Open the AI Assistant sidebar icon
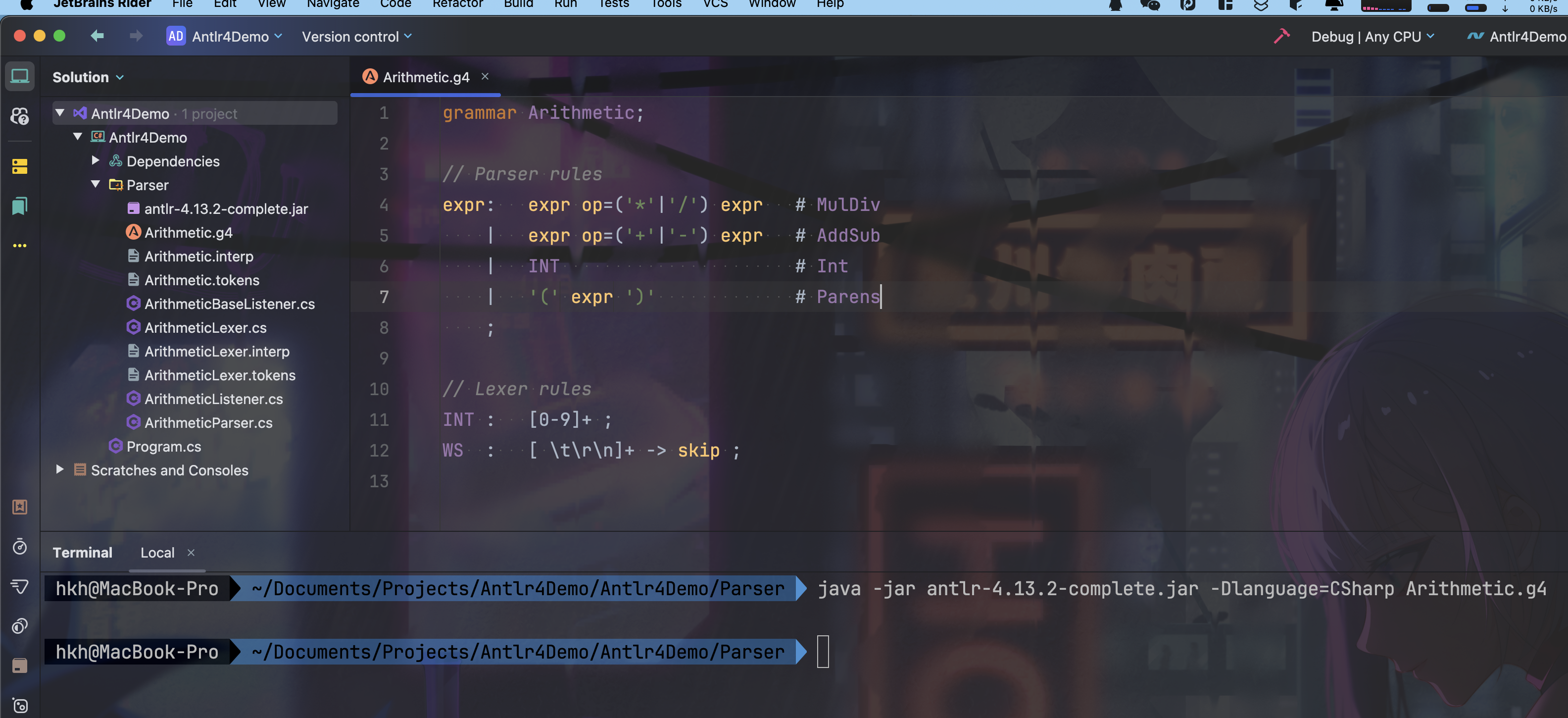 point(19,116)
